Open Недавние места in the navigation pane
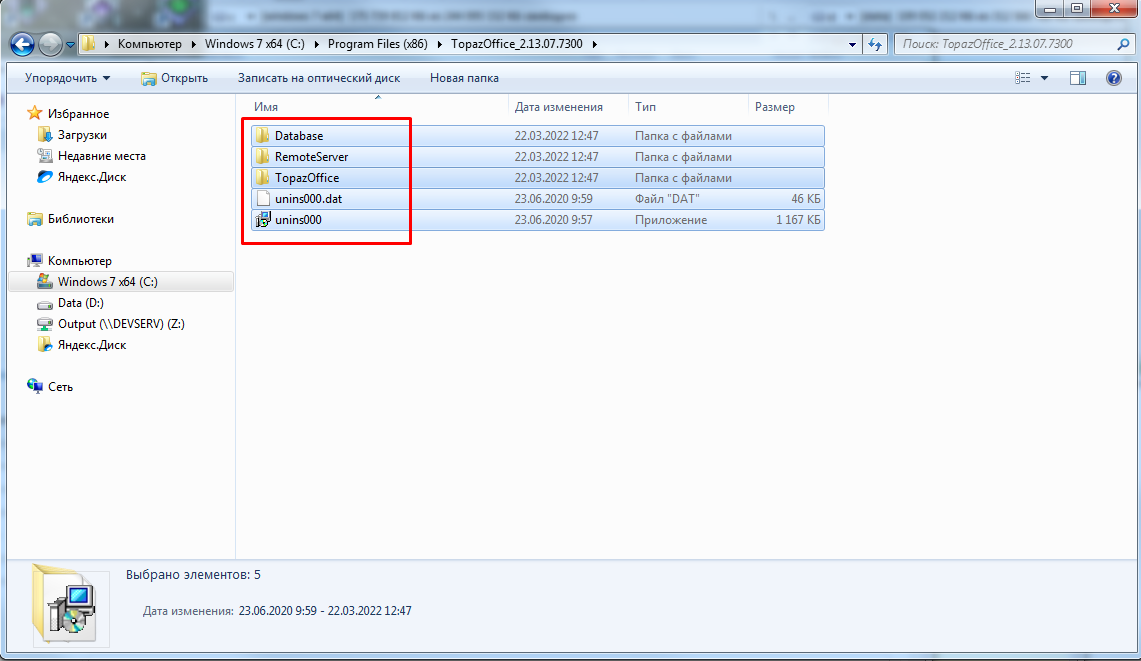This screenshot has height=661, width=1141. [102, 156]
